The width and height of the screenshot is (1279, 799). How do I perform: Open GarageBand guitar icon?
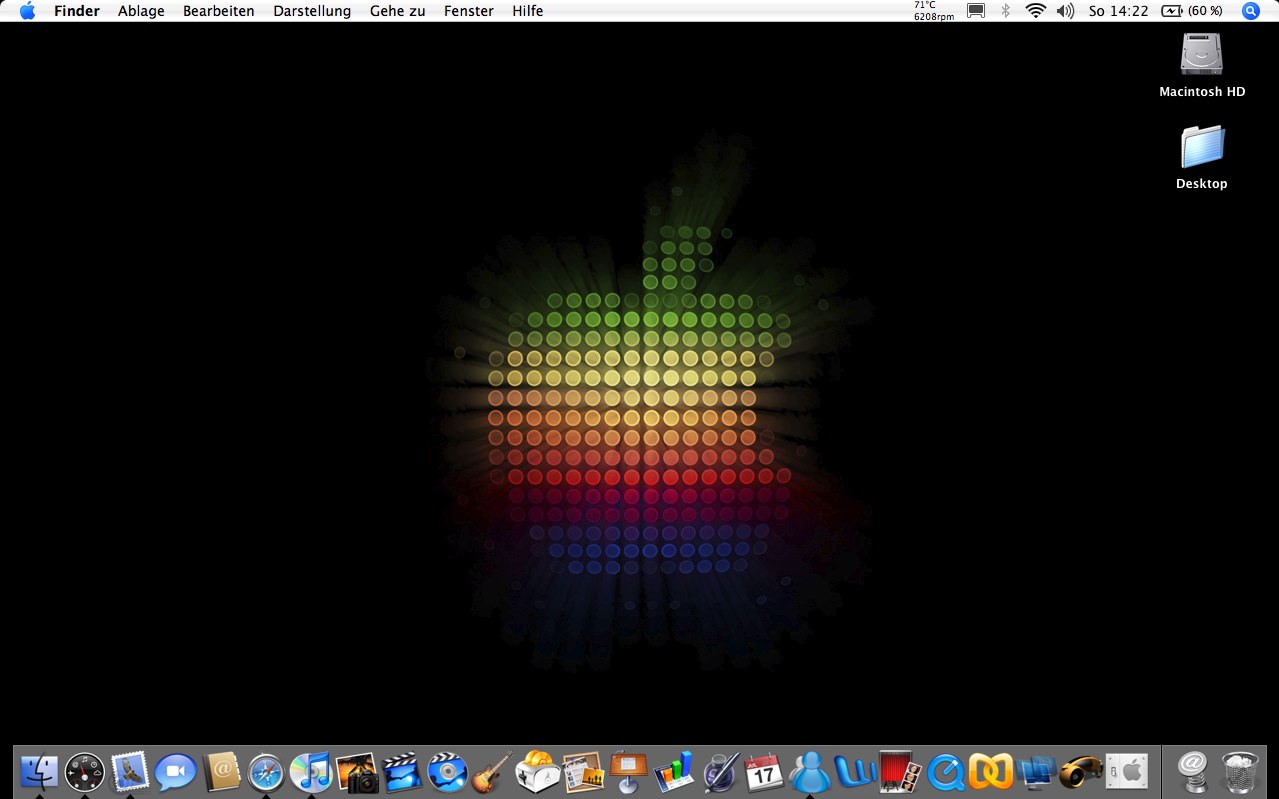492,772
